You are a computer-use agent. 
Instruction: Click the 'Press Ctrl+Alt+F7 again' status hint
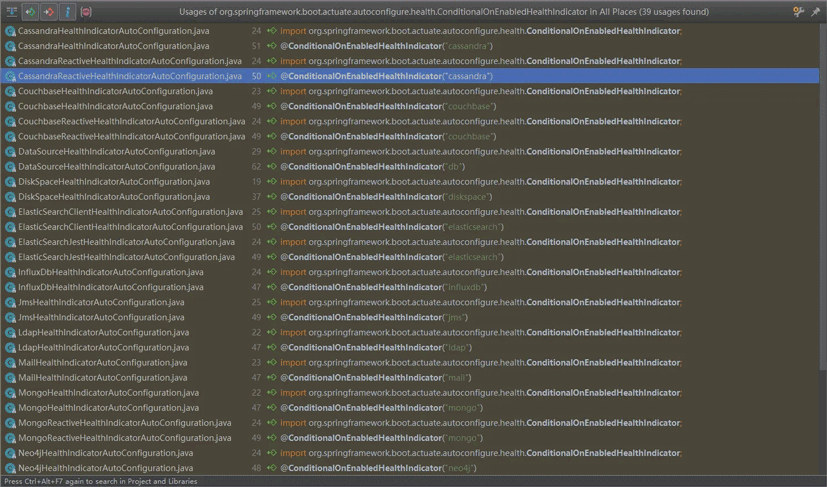click(x=100, y=481)
